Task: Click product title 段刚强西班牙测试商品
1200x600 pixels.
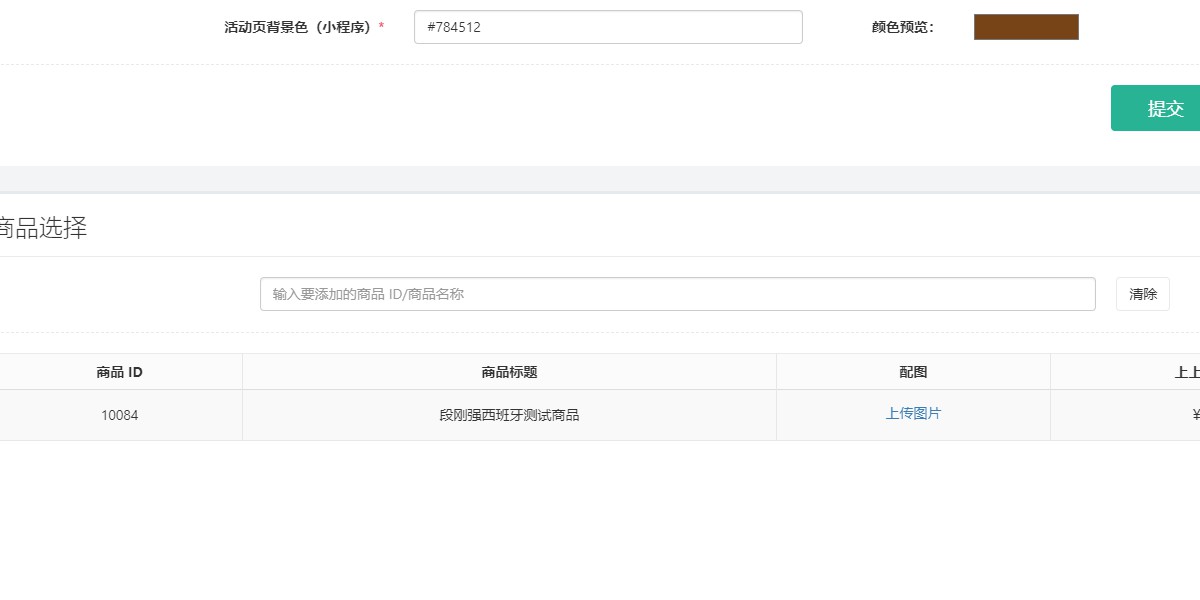Action: tap(509, 415)
